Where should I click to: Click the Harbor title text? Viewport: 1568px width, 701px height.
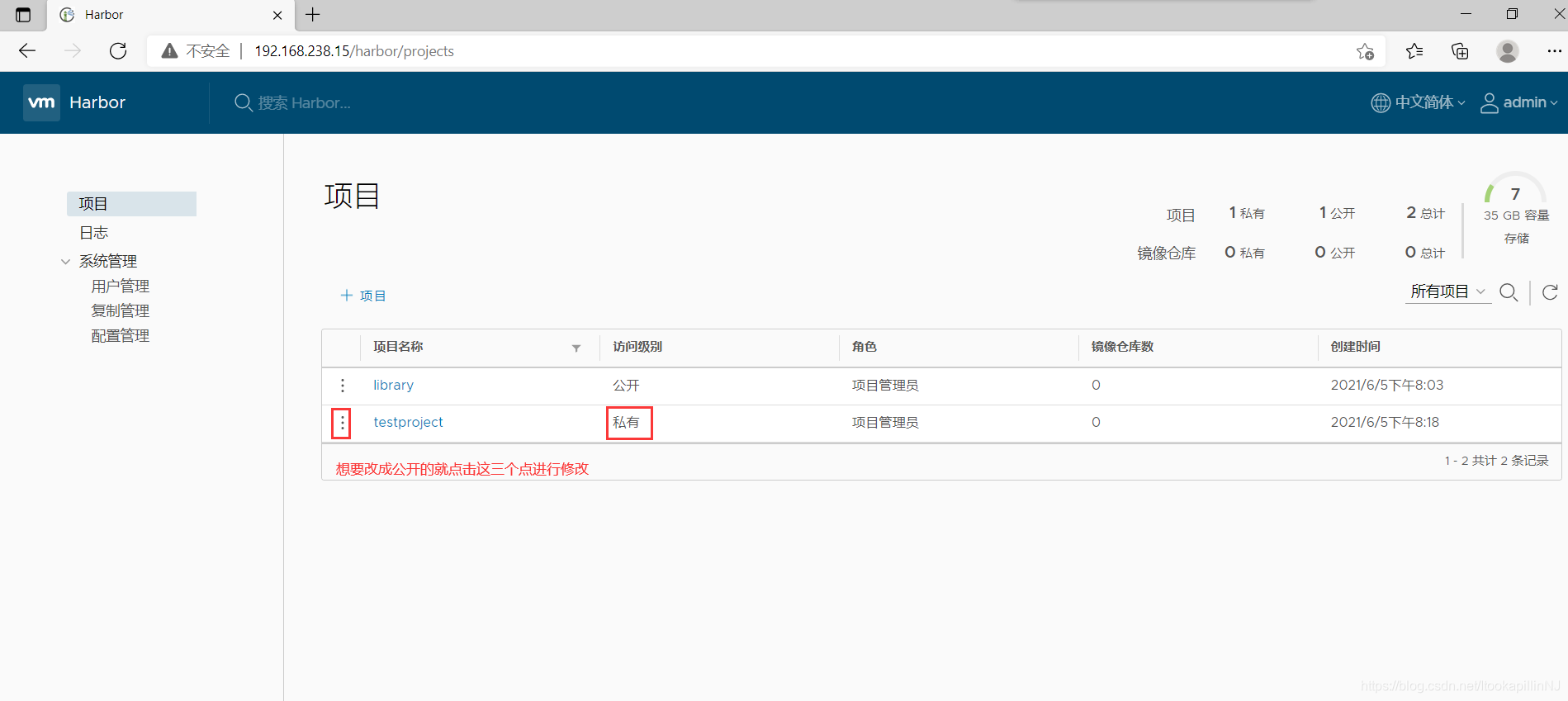pyautogui.click(x=97, y=102)
